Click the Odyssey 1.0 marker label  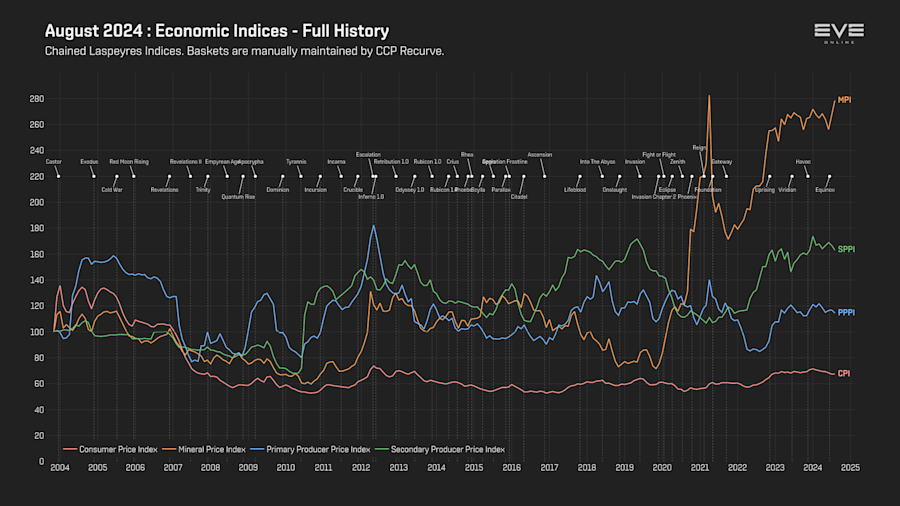(x=410, y=190)
